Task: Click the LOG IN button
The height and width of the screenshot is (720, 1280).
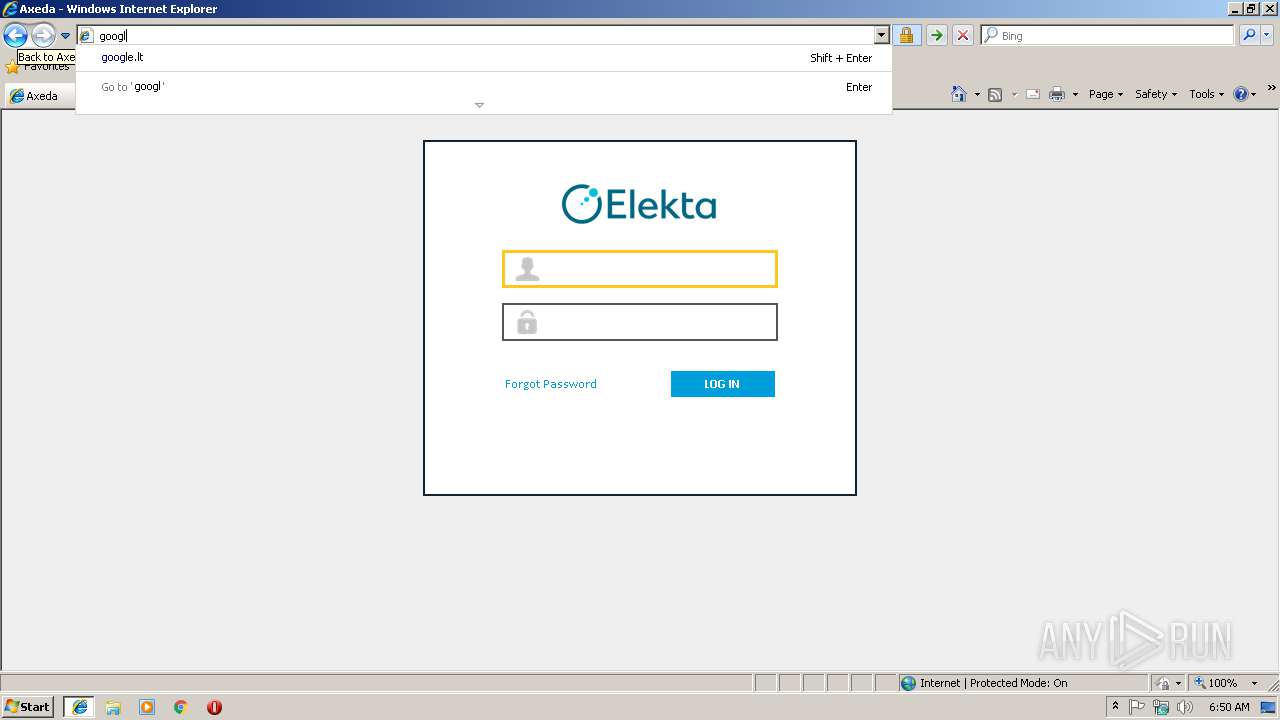Action: tap(722, 384)
